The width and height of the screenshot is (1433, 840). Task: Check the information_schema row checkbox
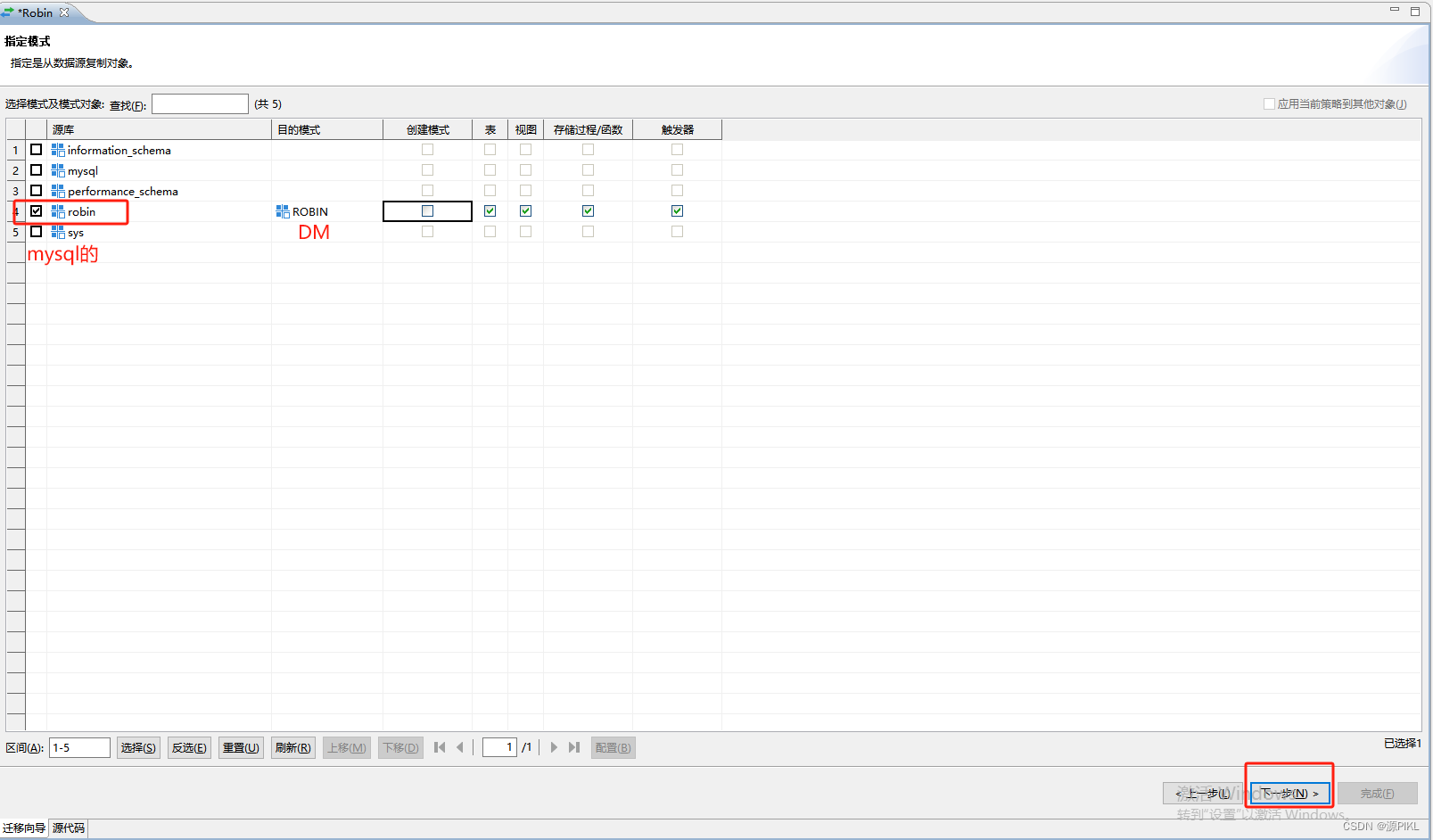point(37,150)
